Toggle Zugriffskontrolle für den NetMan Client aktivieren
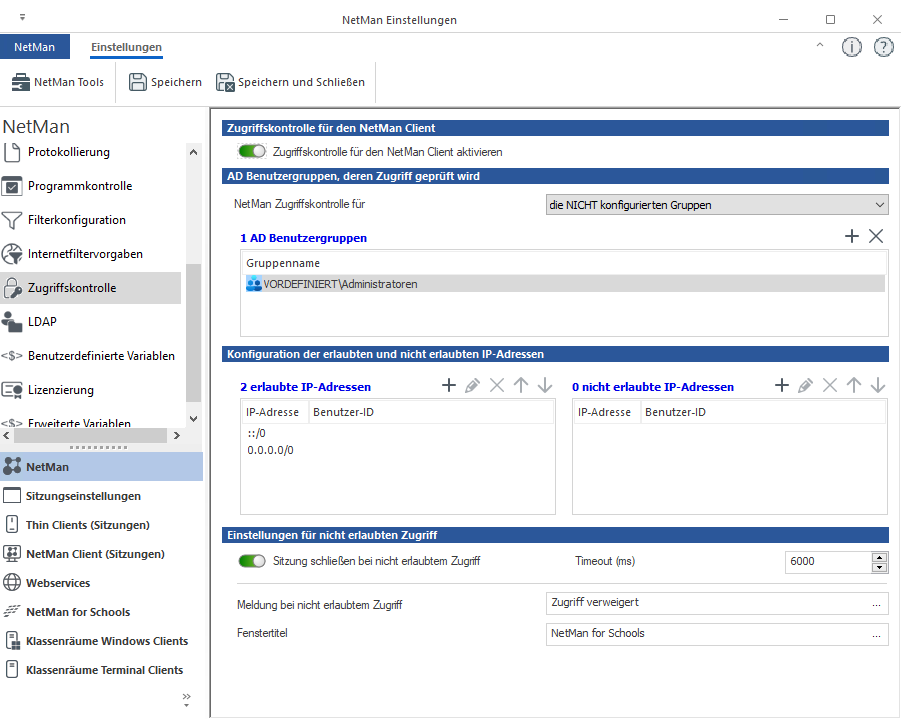The width and height of the screenshot is (907, 726). coord(252,152)
